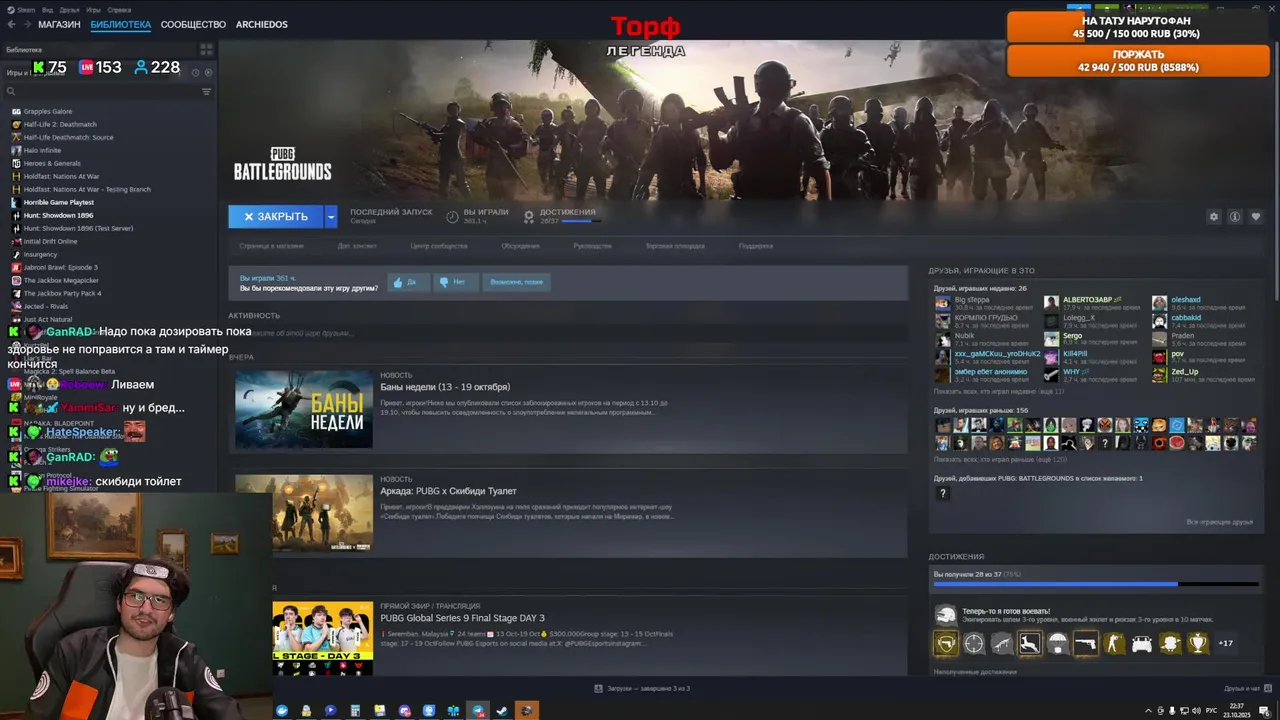
Task: Select The Jackbox Party Pack 4
Action: tap(62, 293)
